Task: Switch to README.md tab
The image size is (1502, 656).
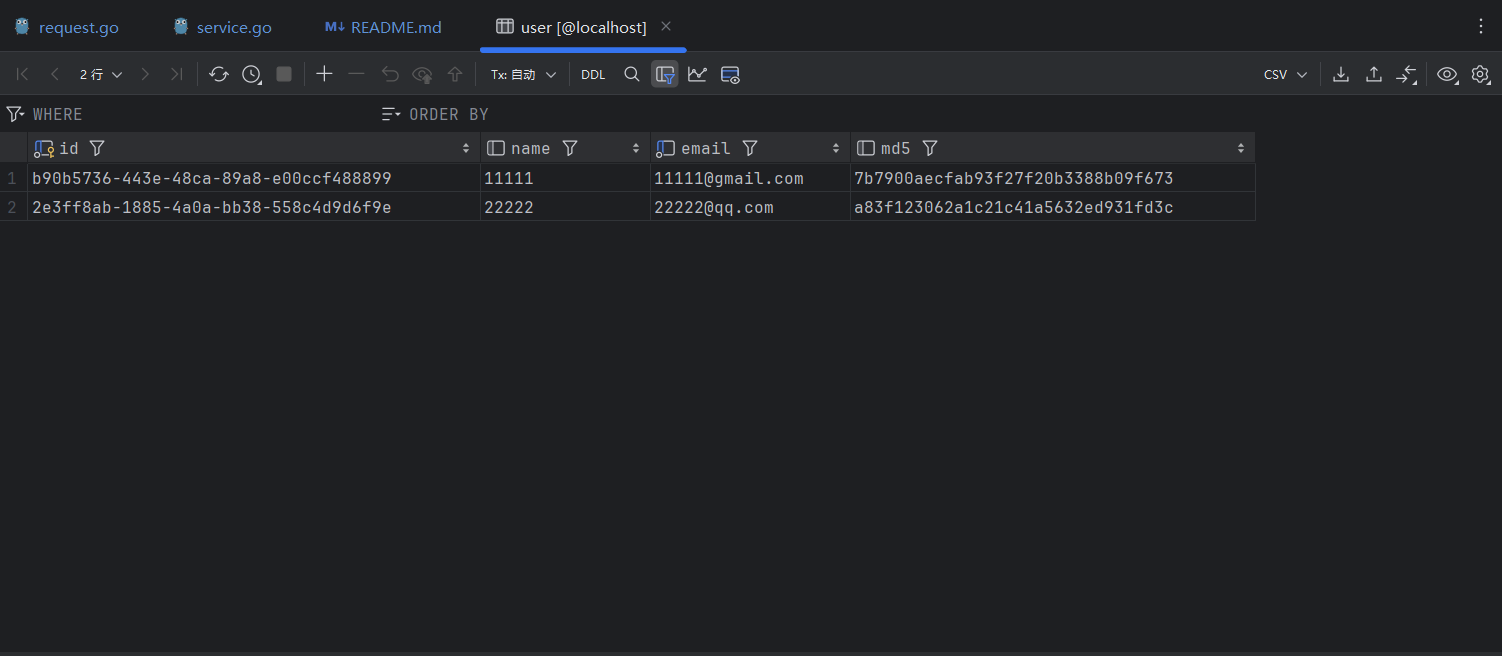Action: 383,27
